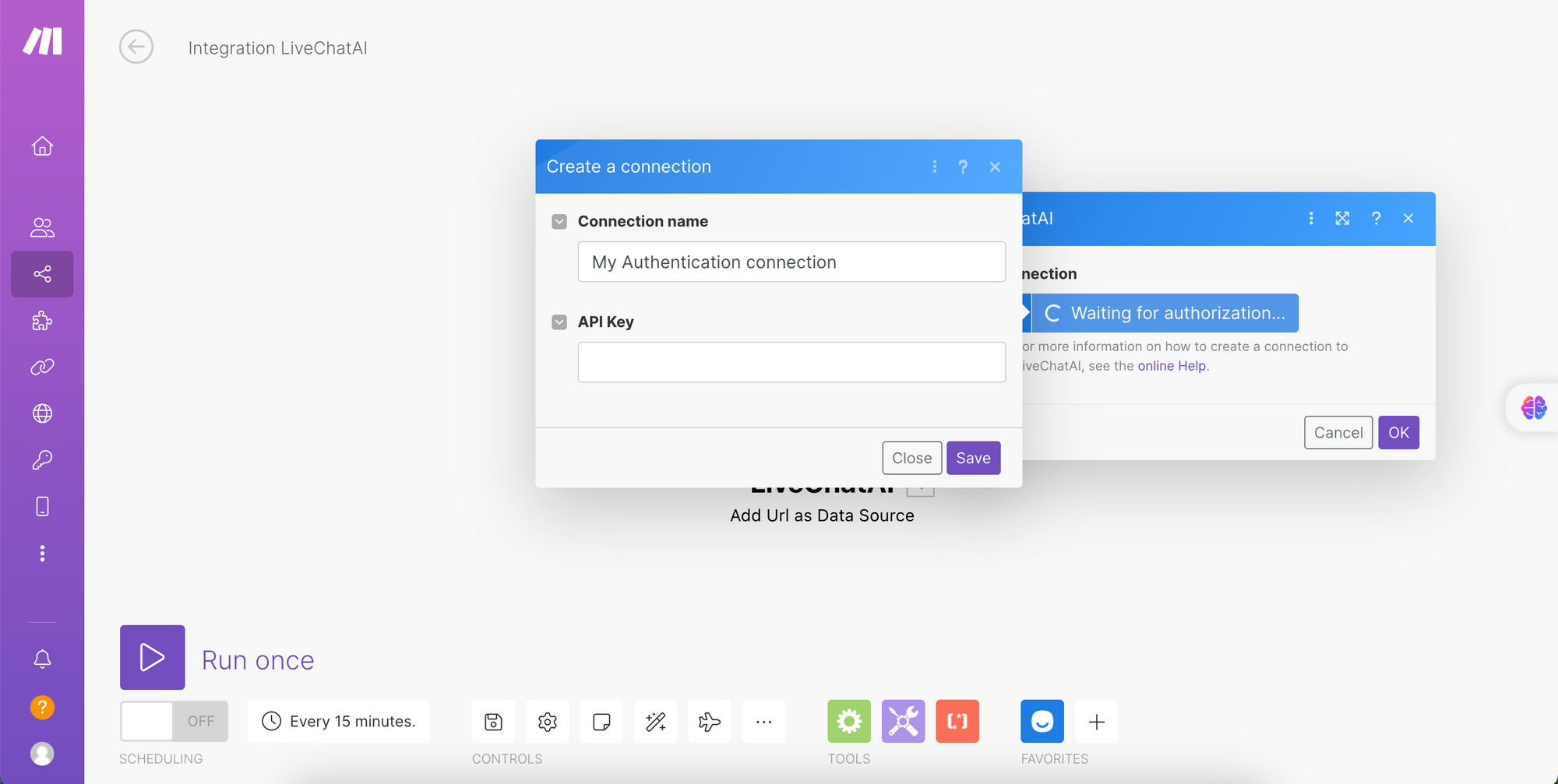Image resolution: width=1558 pixels, height=784 pixels.
Task: Open the Make logo in the sidebar
Action: tap(42, 41)
